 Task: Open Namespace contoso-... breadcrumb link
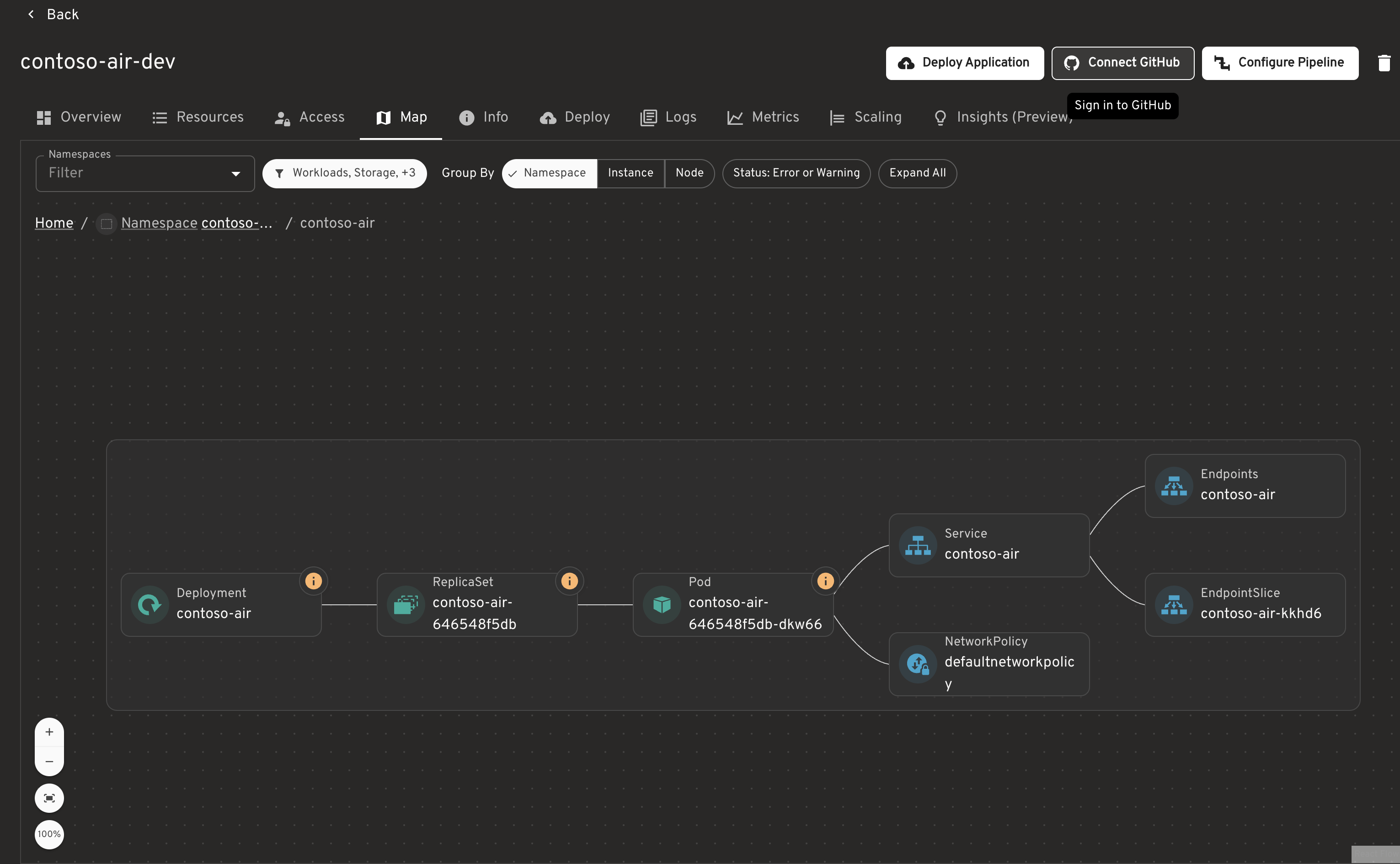point(197,223)
